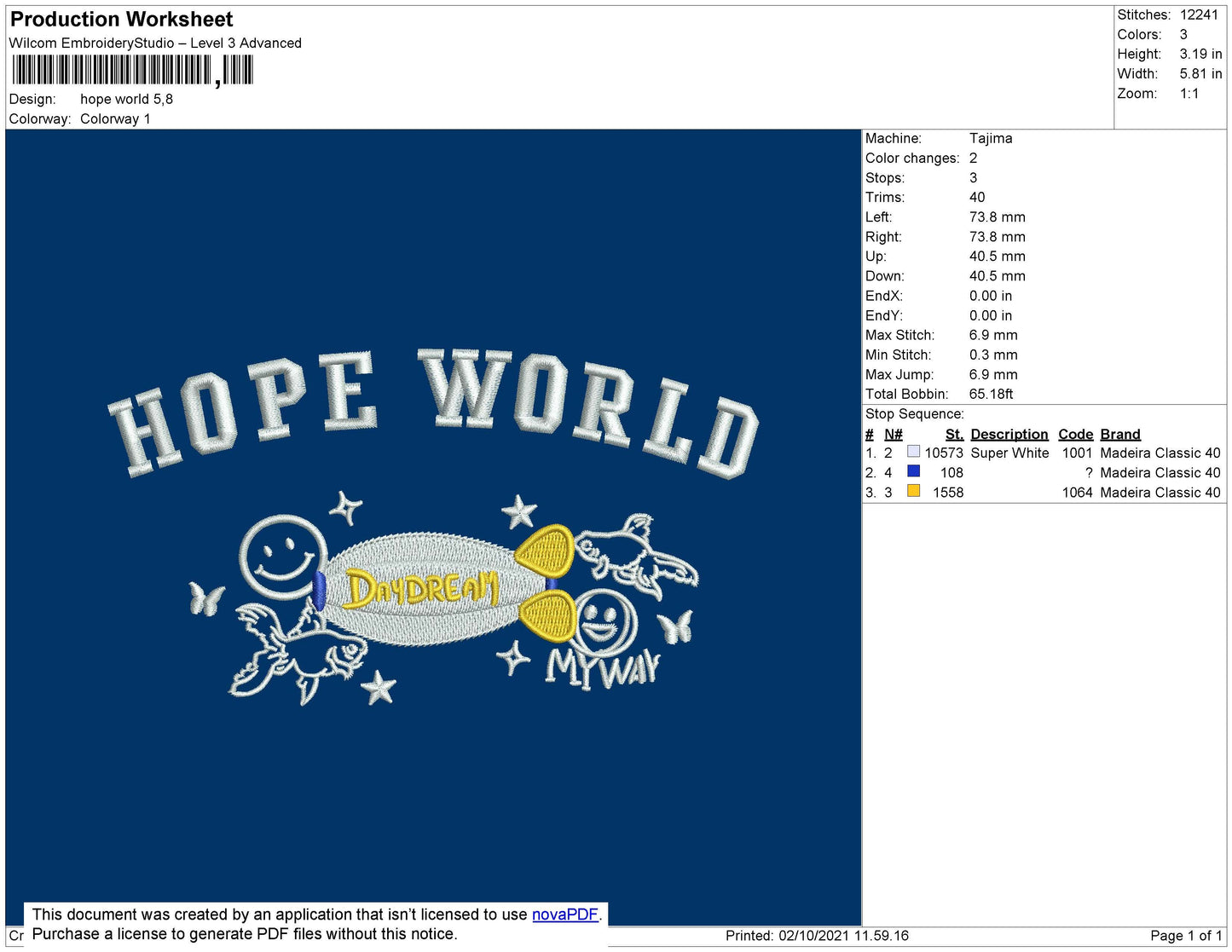Click the Left value 73.8 mm
The height and width of the screenshot is (952, 1232).
click(998, 216)
